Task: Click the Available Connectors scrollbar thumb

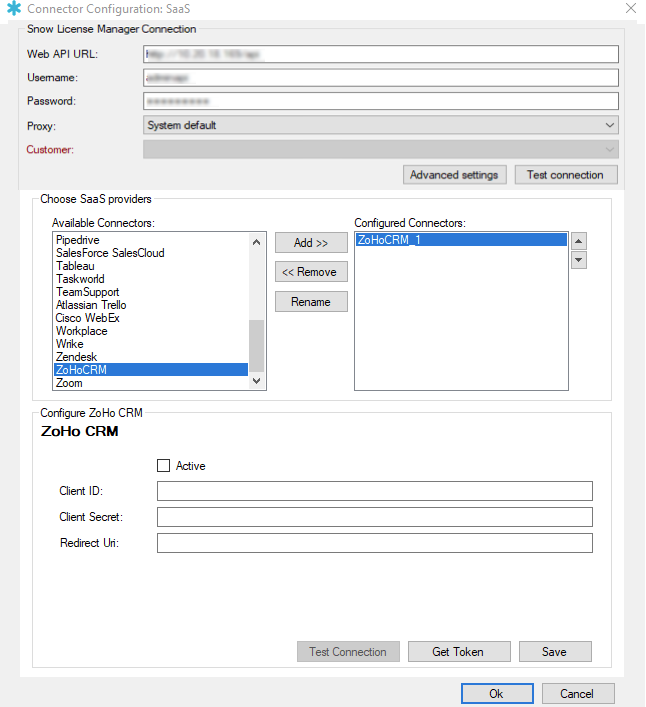Action: pos(257,346)
